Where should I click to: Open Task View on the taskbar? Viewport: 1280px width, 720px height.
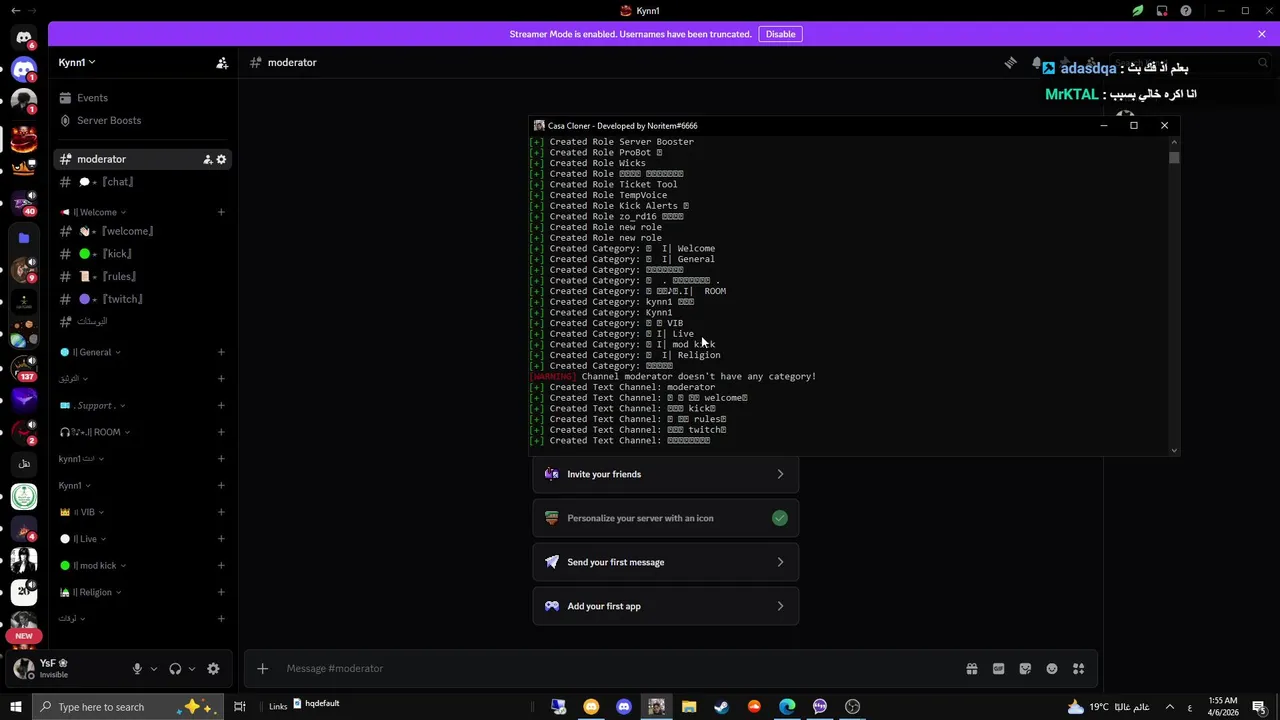pyautogui.click(x=240, y=707)
